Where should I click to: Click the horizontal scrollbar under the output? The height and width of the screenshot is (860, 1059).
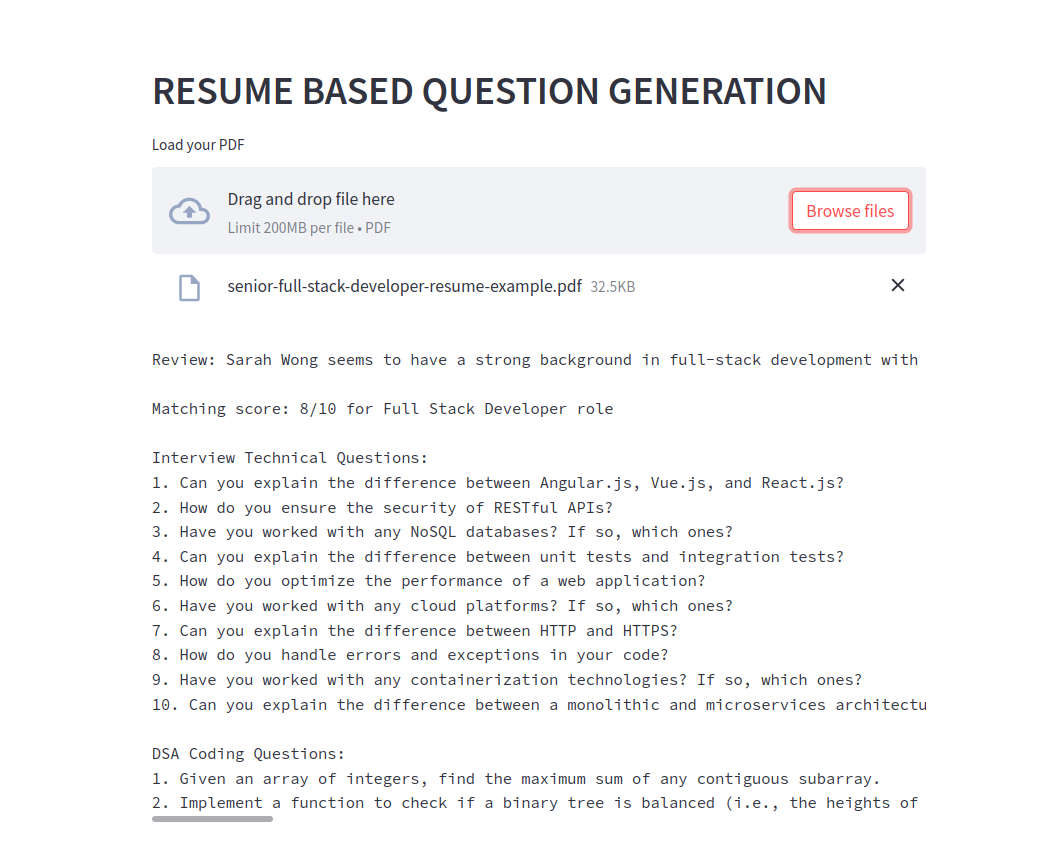(x=212, y=819)
